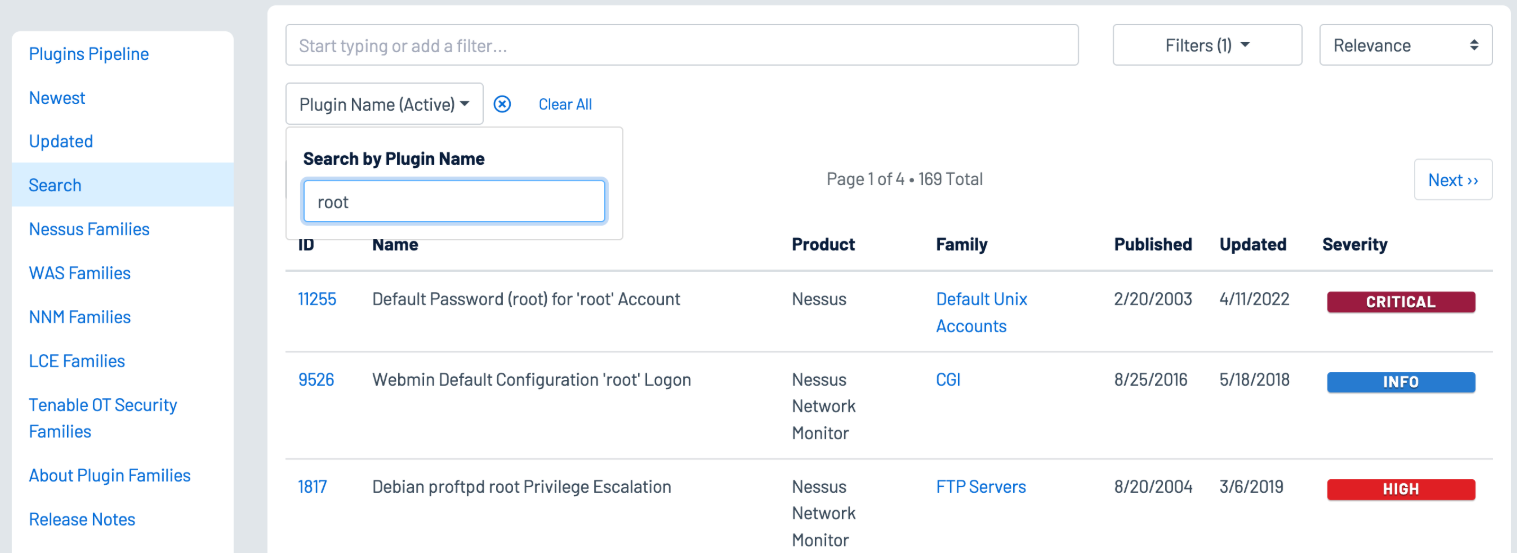Viewport: 1517px width, 553px height.
Task: Click the CRITICAL severity badge
Action: click(x=1400, y=302)
